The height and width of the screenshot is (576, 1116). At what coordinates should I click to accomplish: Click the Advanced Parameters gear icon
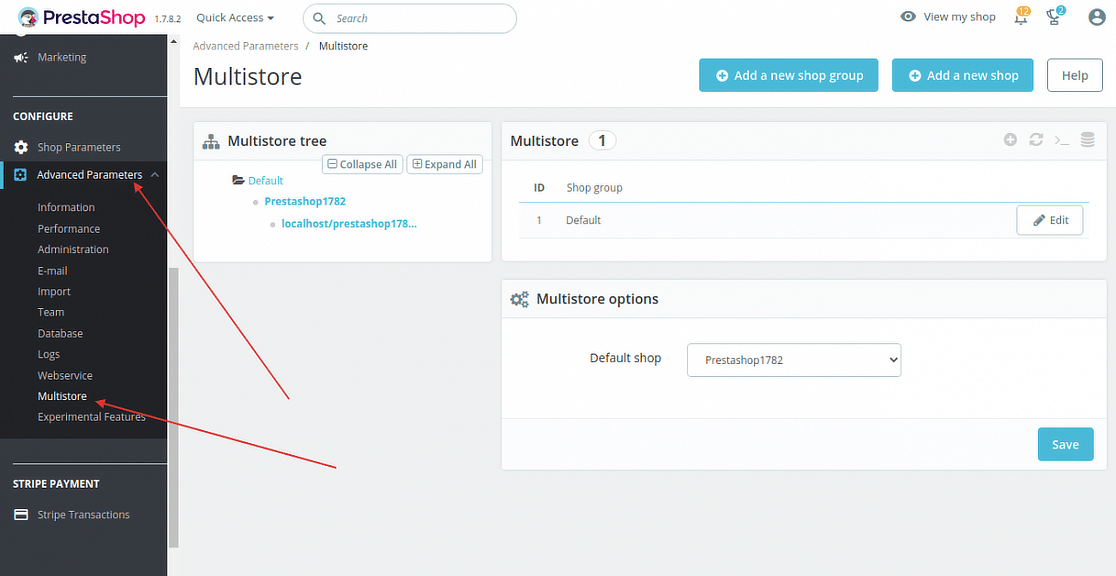(x=21, y=174)
